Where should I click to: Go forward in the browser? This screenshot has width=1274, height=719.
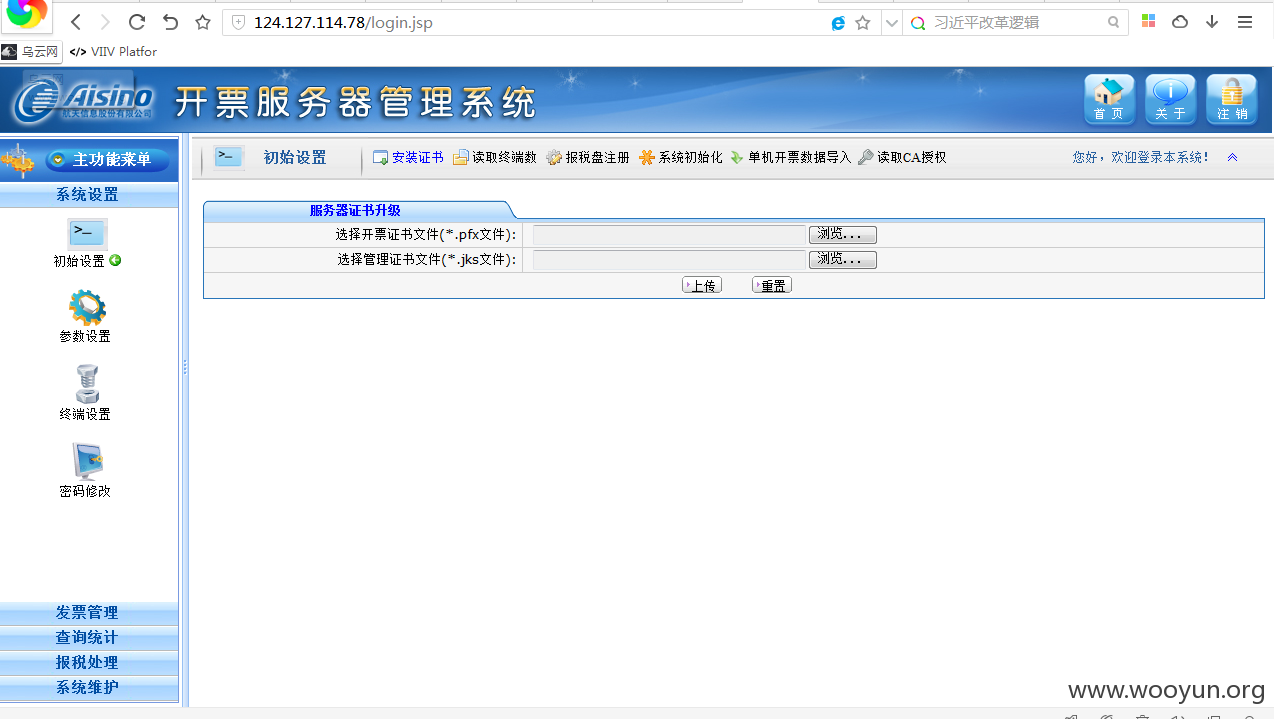pos(105,22)
